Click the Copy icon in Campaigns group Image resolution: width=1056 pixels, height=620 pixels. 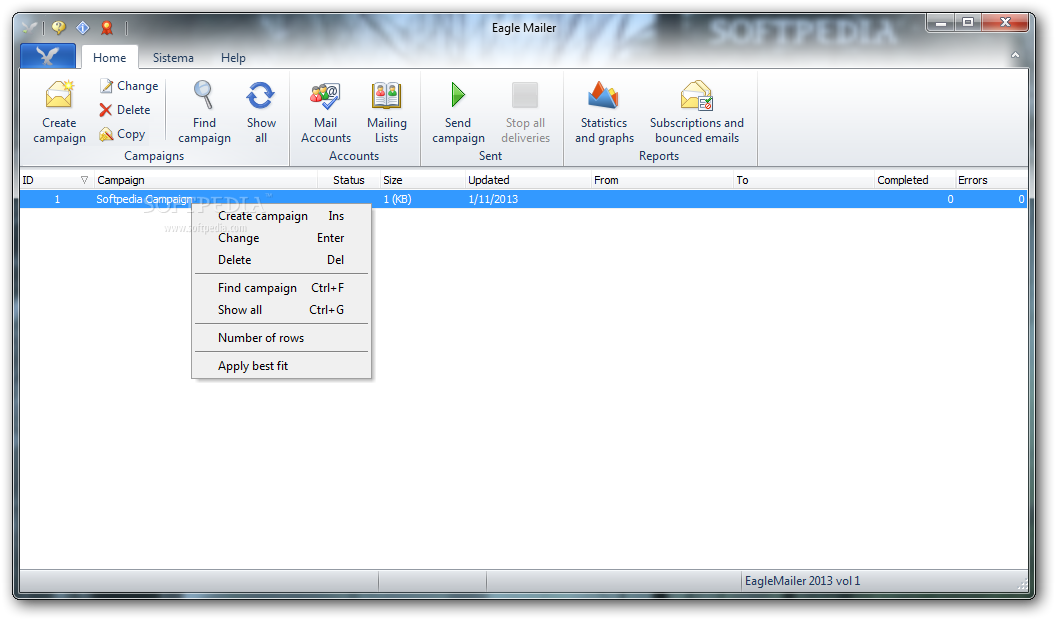click(x=106, y=134)
